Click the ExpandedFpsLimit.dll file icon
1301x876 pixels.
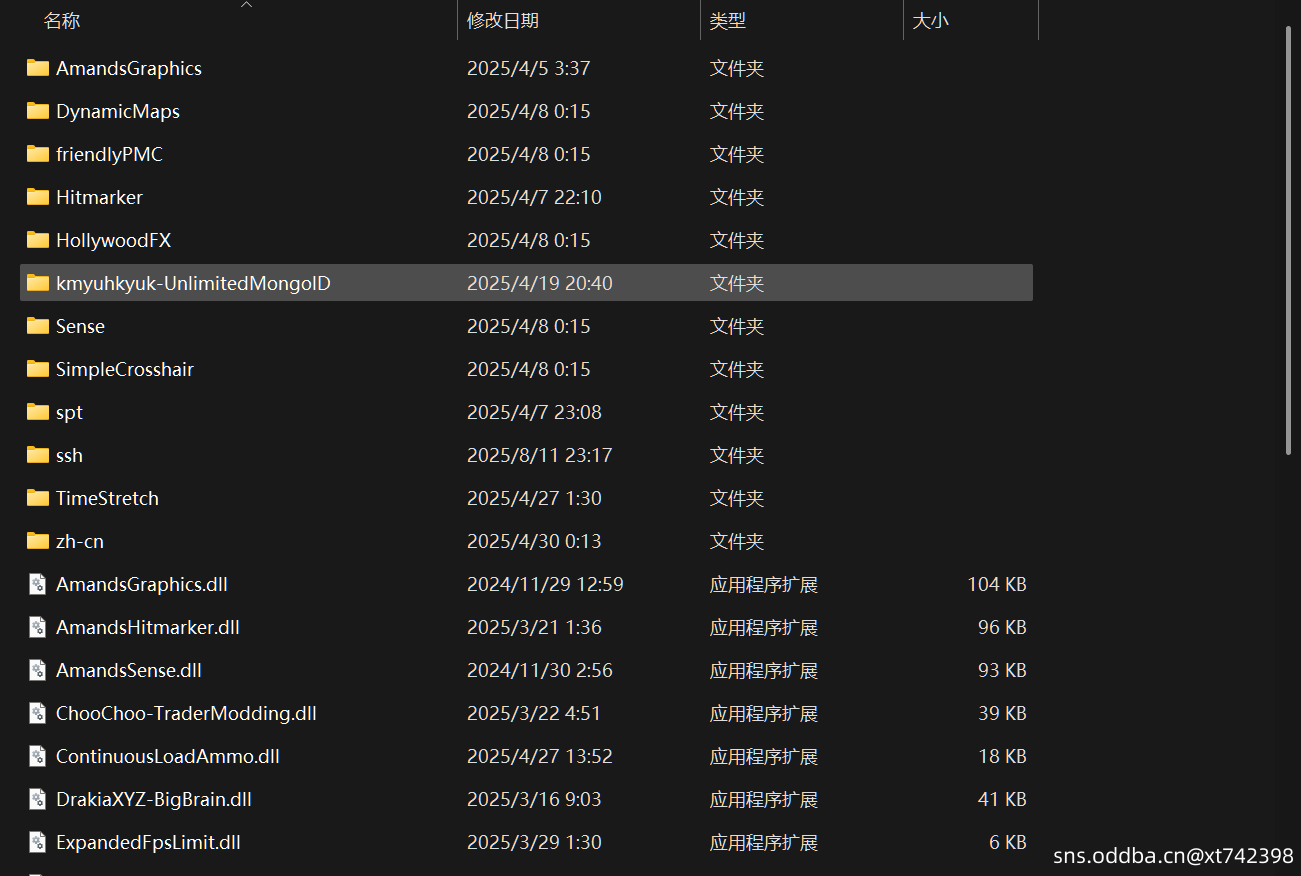click(38, 842)
